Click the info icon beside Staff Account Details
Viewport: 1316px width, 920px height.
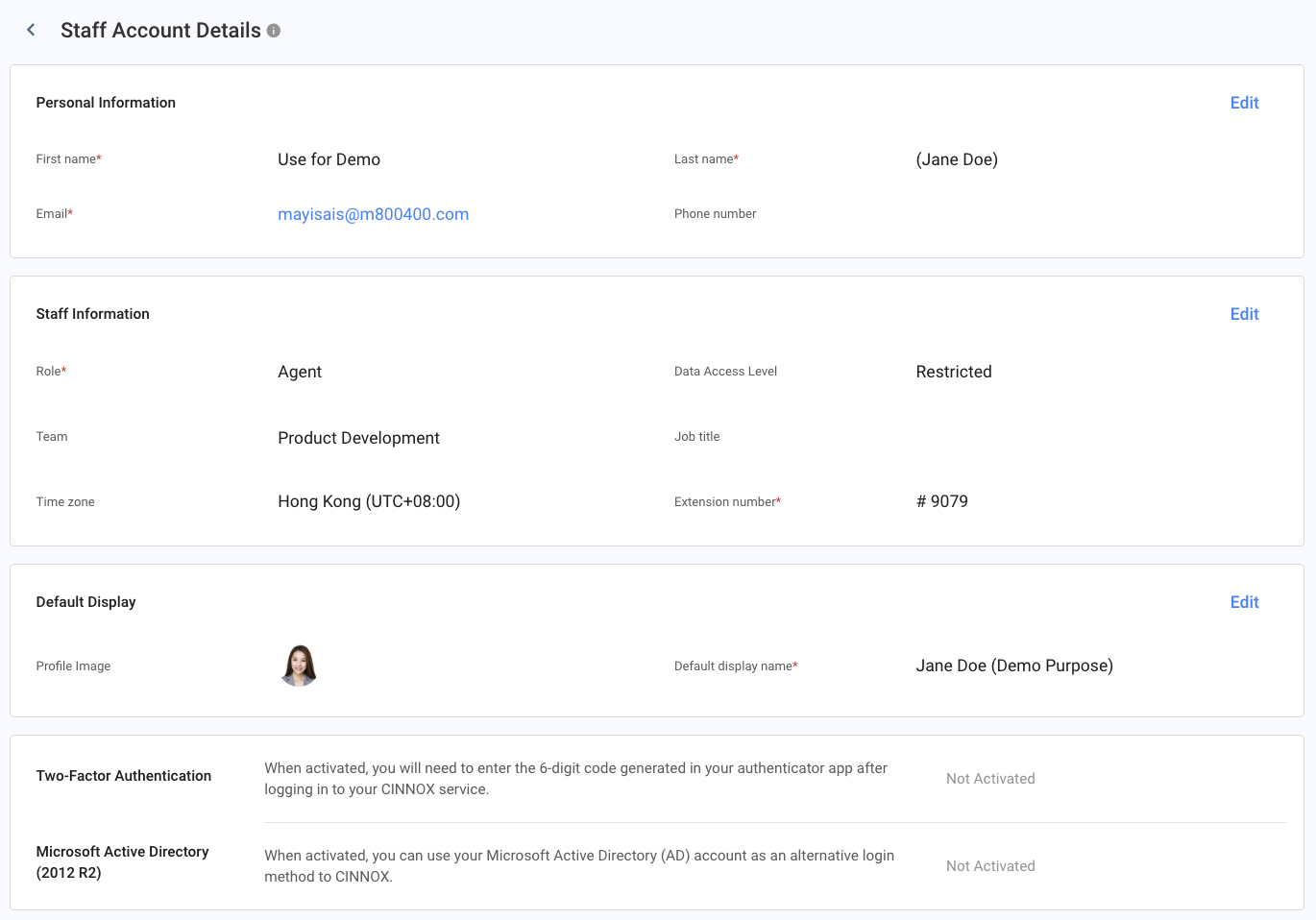(x=274, y=31)
